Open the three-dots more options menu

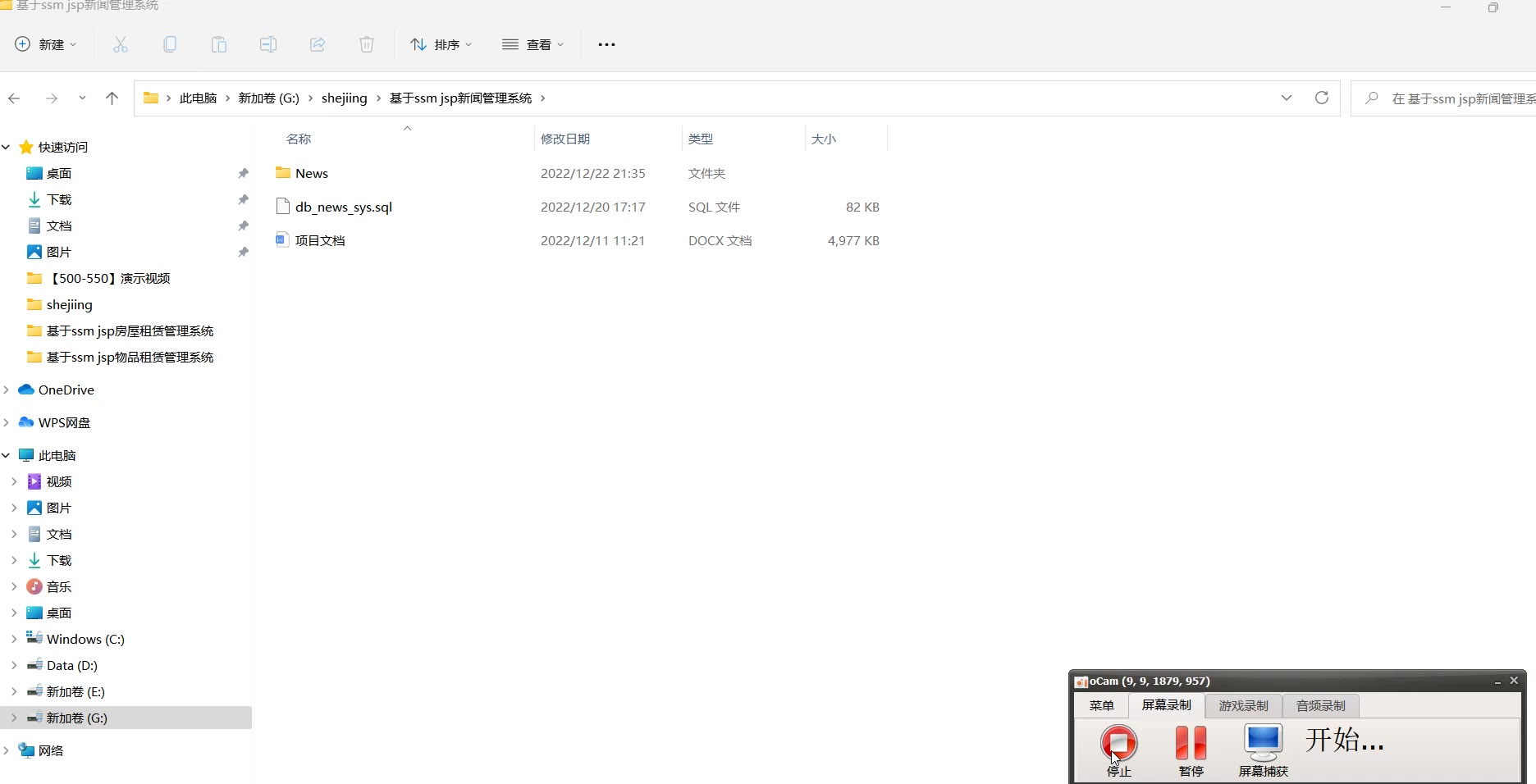(606, 44)
